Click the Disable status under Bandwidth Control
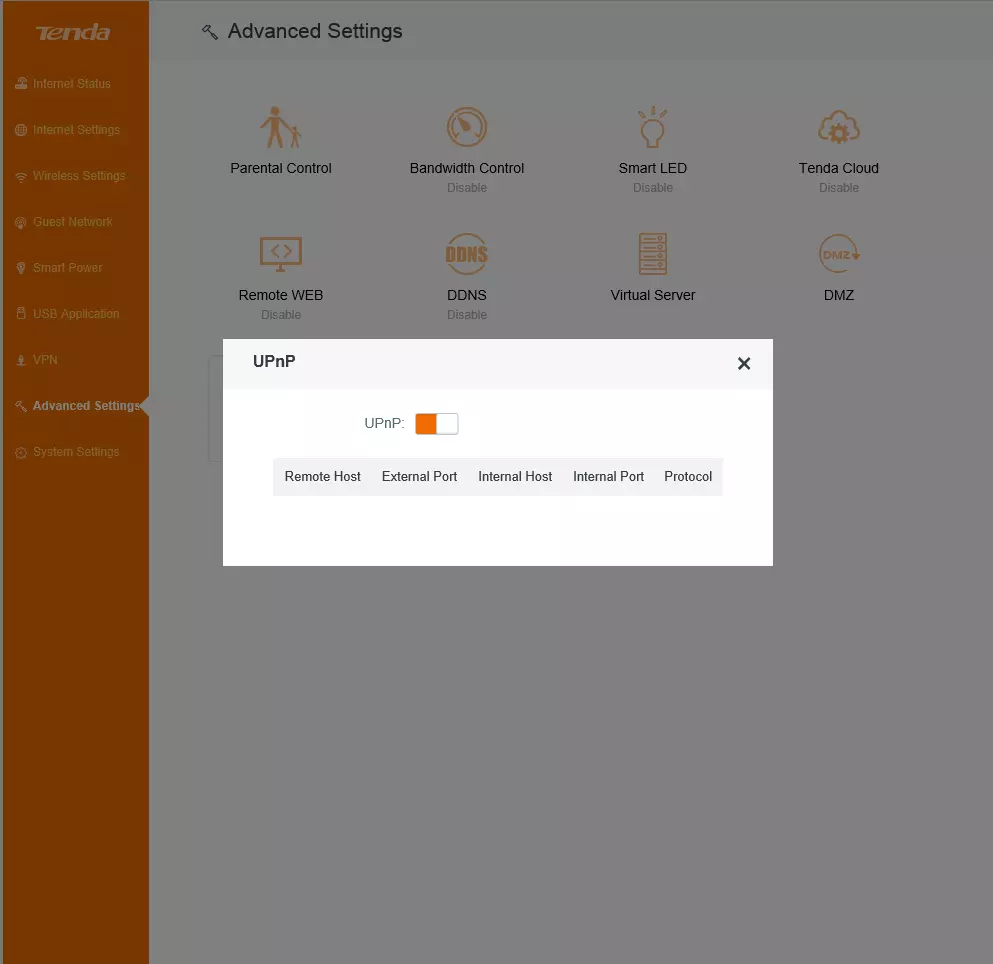Screen dimensions: 993x964 (x=467, y=188)
